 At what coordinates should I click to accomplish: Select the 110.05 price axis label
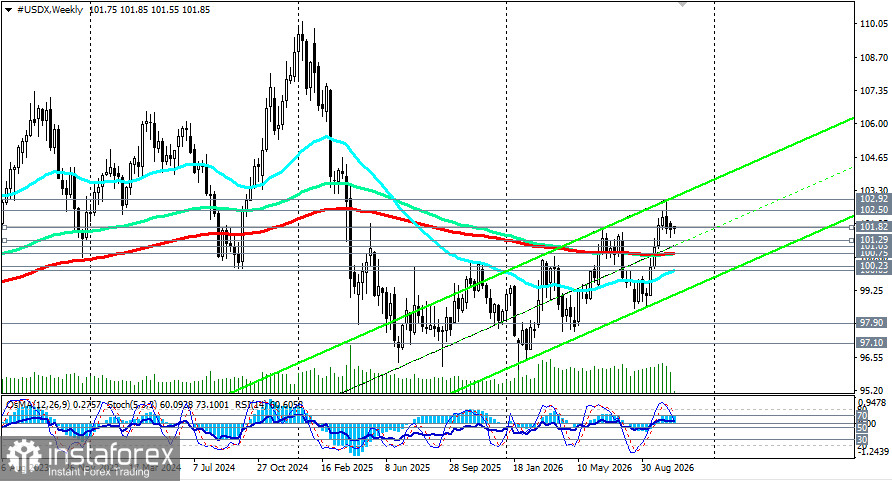(874, 24)
